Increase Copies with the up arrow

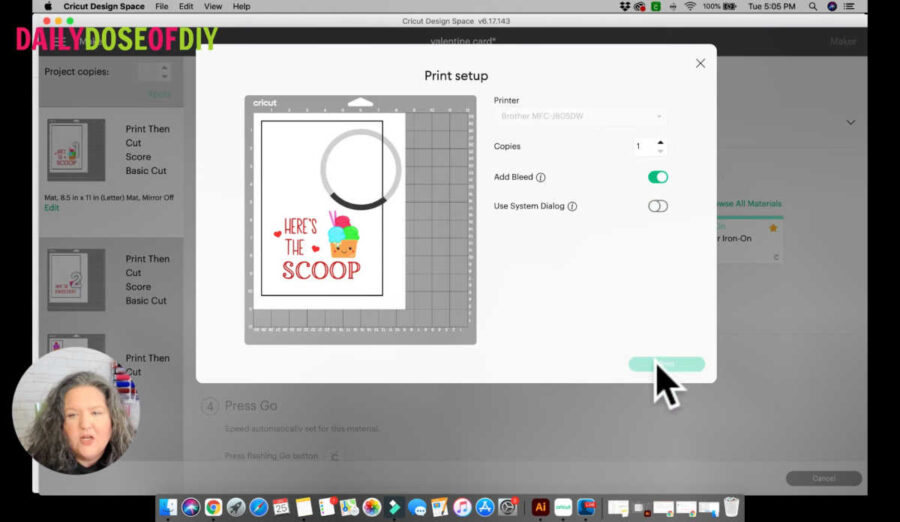point(661,142)
